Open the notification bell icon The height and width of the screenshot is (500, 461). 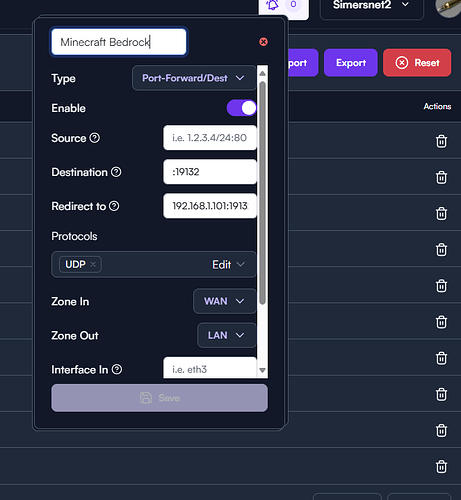(273, 5)
